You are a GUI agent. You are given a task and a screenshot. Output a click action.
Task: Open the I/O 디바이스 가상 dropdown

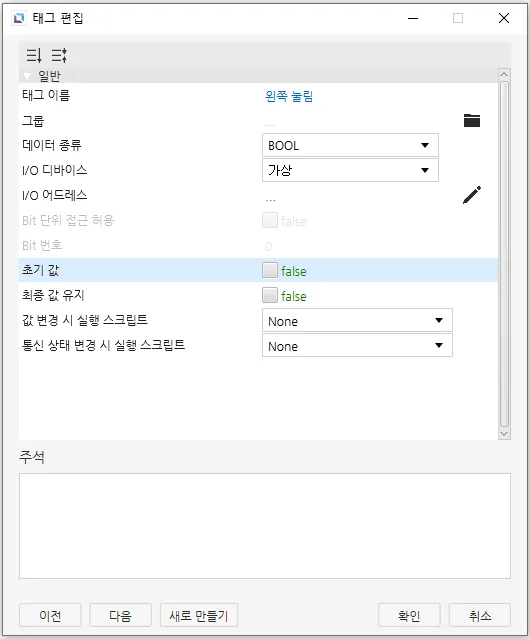pyautogui.click(x=350, y=170)
